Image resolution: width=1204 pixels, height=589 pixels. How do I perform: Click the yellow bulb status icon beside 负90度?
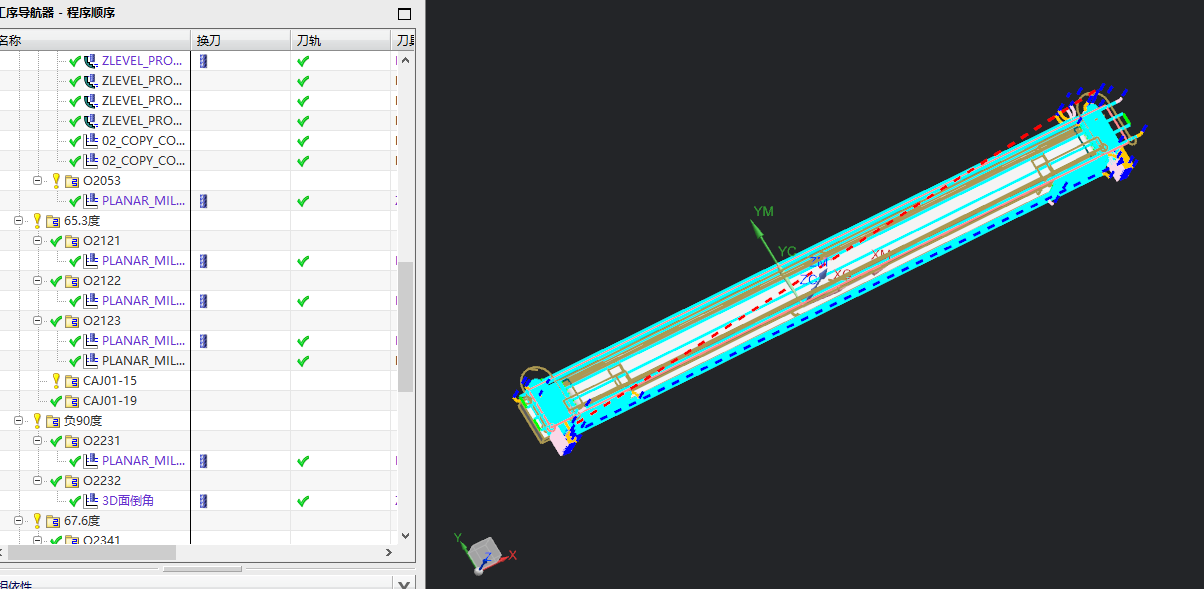[x=37, y=421]
